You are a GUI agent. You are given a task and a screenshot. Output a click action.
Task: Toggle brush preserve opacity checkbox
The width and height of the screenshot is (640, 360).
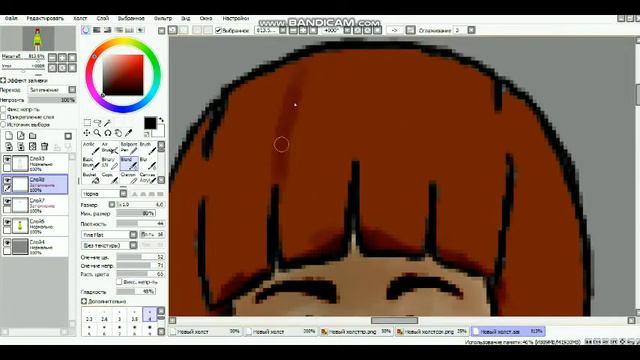119,282
